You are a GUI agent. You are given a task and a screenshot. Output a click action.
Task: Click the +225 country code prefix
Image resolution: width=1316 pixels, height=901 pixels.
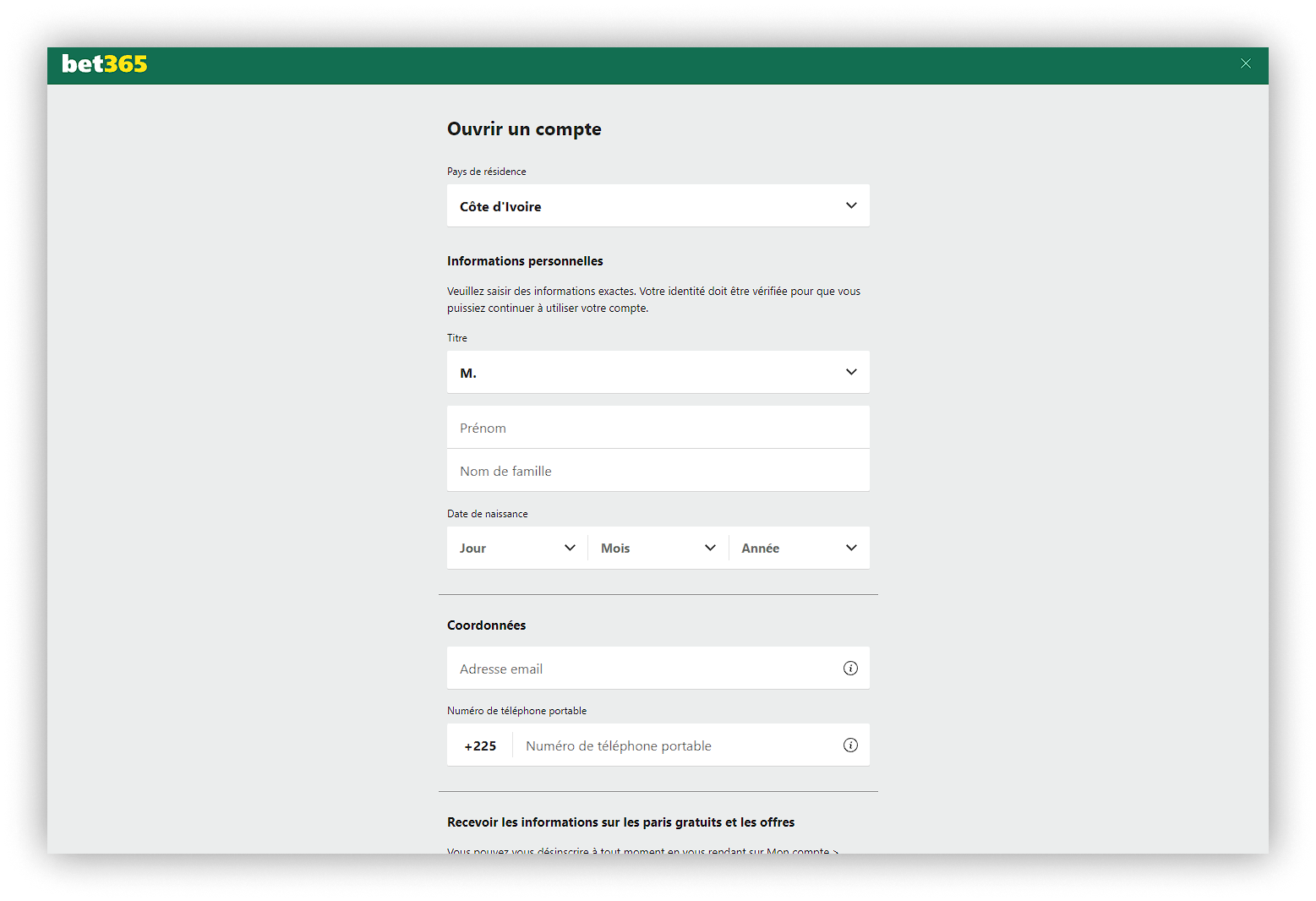480,745
